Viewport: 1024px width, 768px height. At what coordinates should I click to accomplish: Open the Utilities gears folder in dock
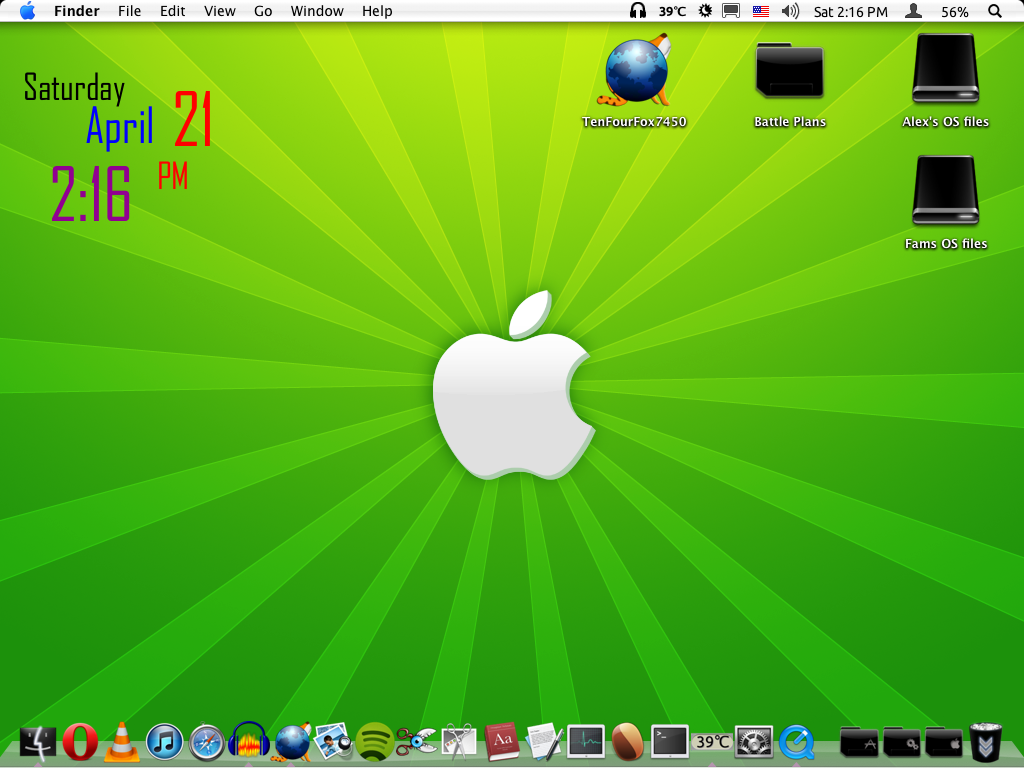tap(902, 743)
